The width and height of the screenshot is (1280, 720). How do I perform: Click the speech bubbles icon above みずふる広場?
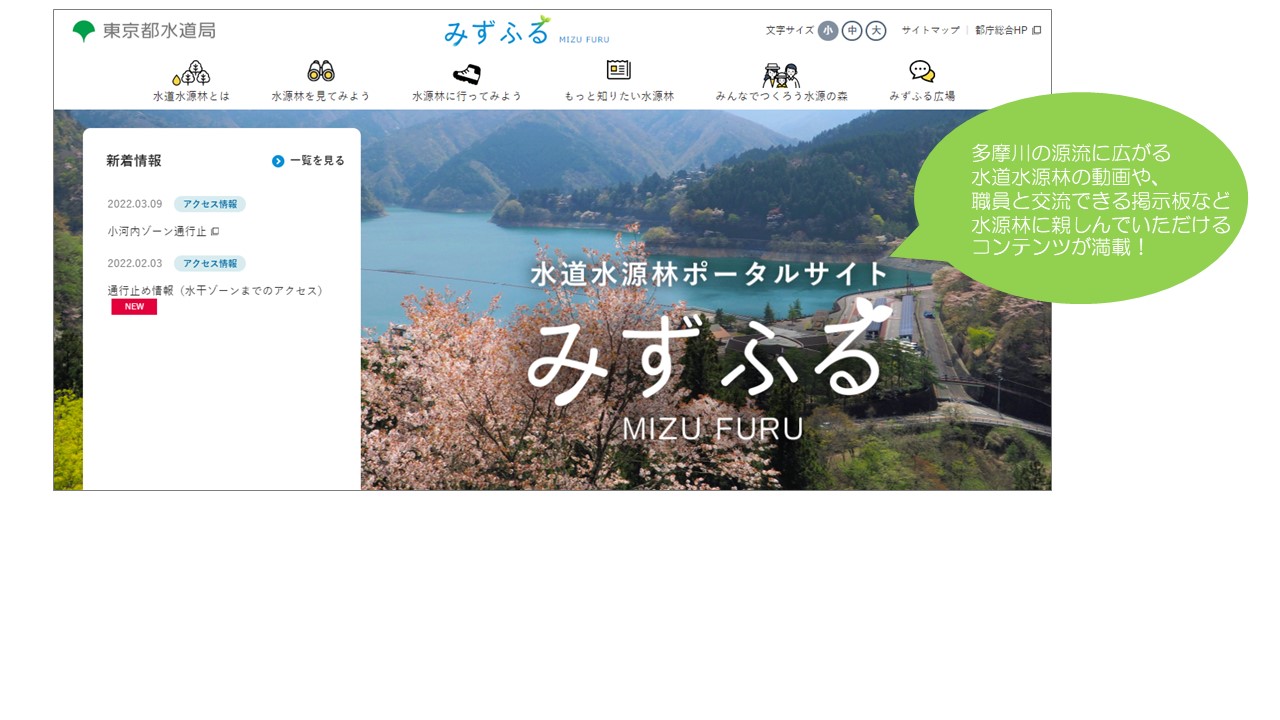922,71
